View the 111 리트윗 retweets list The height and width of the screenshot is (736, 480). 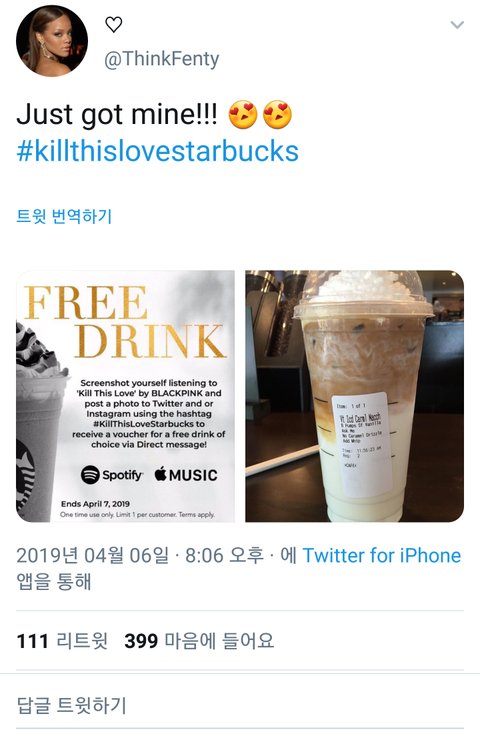click(62, 641)
